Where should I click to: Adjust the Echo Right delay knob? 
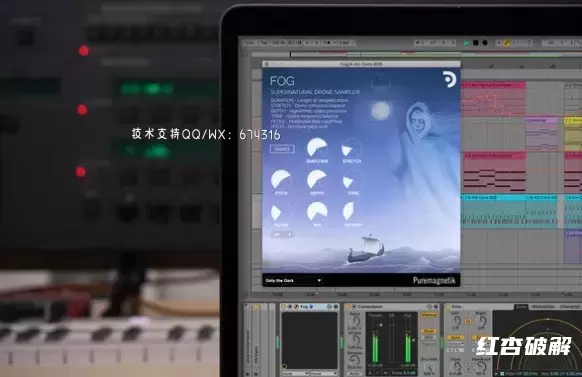(481, 320)
